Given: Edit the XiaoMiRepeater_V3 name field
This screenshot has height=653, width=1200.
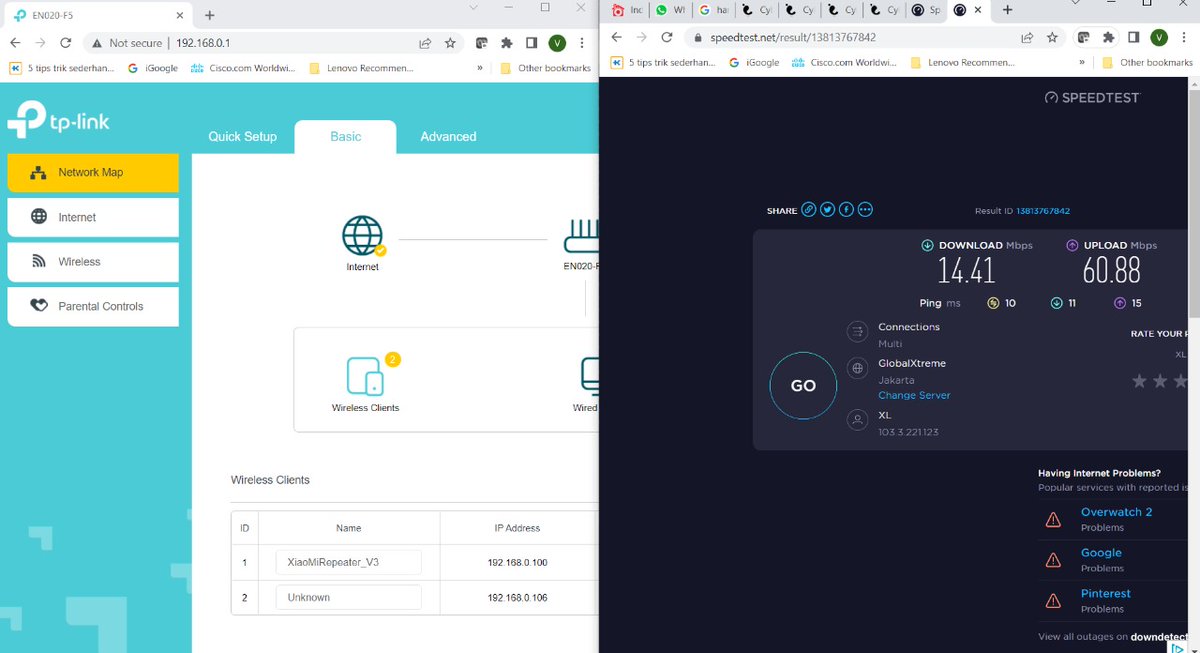Looking at the screenshot, I should (x=349, y=562).
